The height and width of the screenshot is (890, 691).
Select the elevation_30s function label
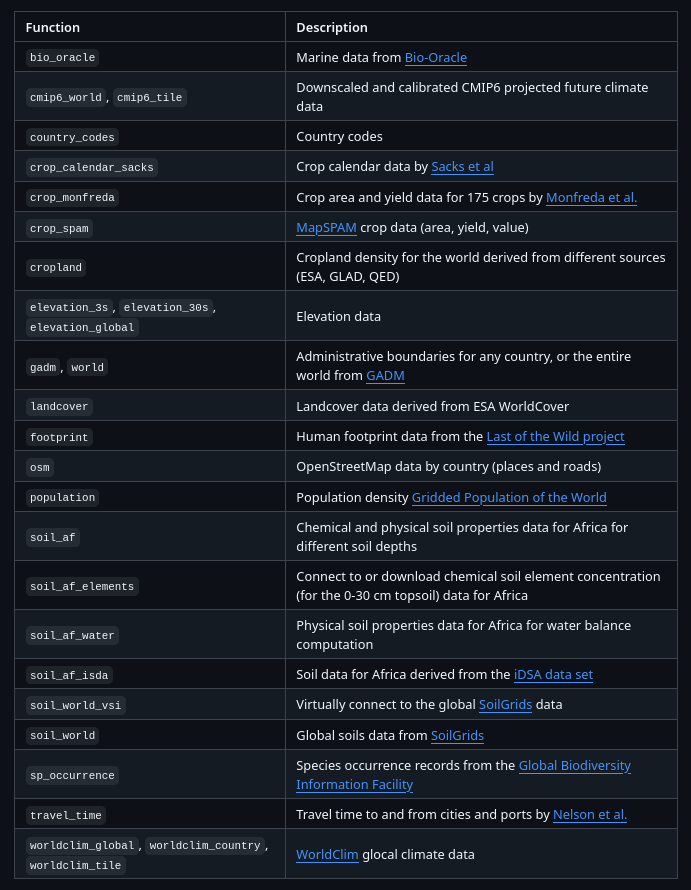[x=166, y=308]
